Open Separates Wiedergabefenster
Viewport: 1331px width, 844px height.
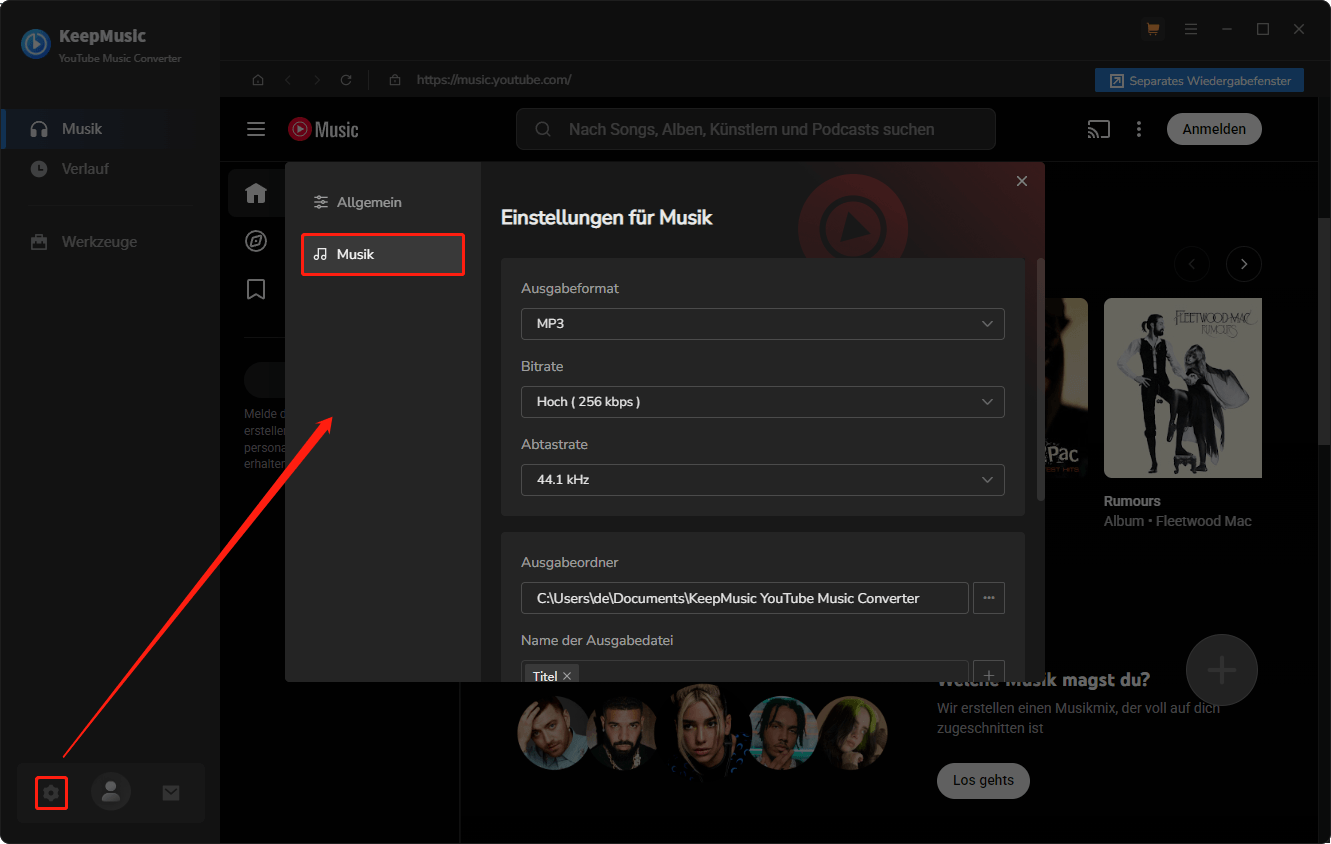point(1198,79)
